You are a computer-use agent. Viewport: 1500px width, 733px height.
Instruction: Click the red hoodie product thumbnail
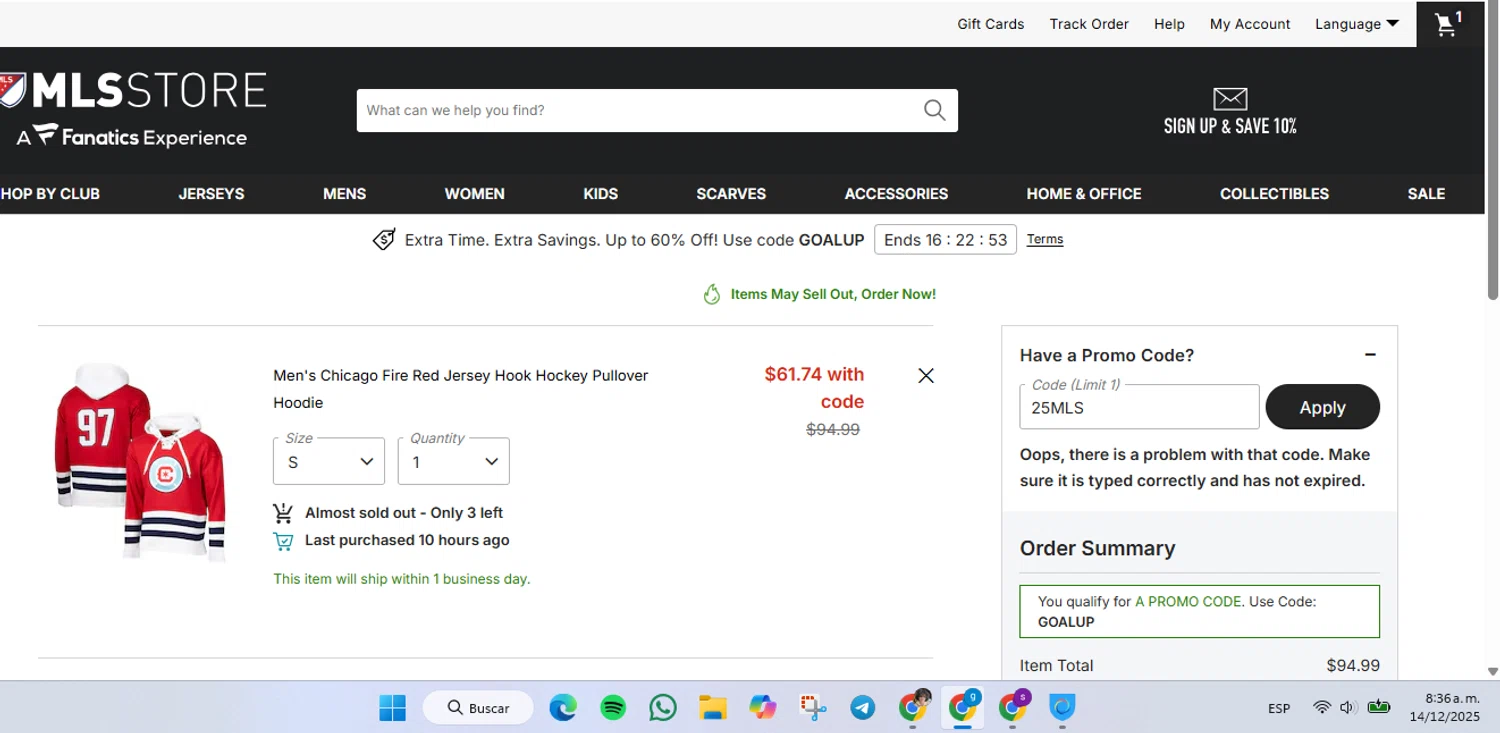(x=140, y=460)
